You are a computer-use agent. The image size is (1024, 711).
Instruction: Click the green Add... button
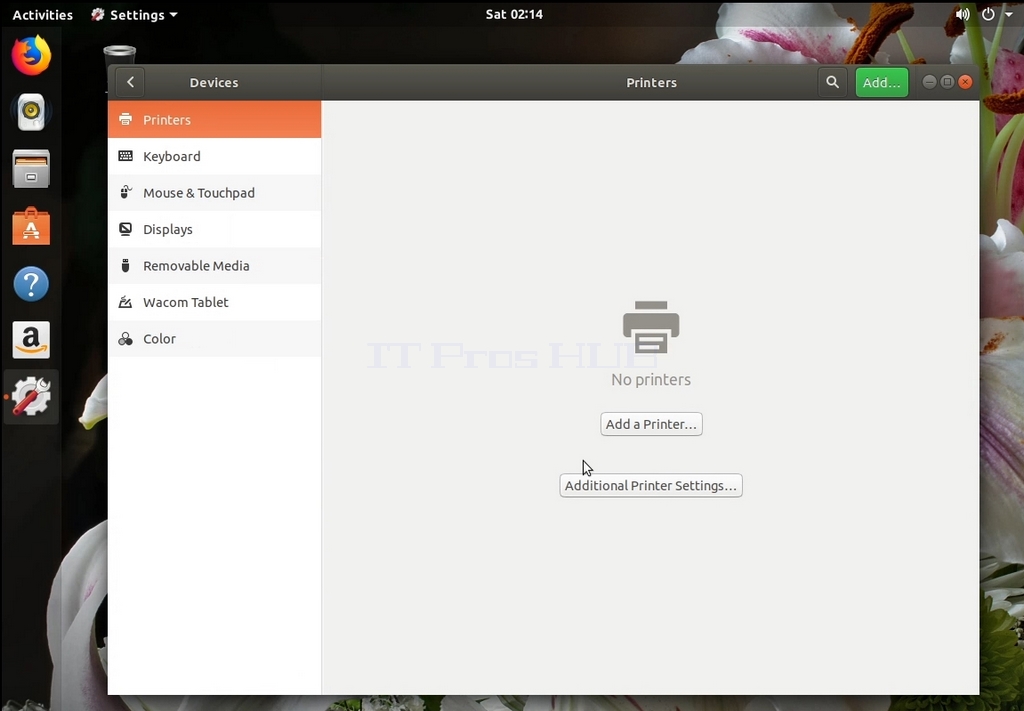[882, 82]
